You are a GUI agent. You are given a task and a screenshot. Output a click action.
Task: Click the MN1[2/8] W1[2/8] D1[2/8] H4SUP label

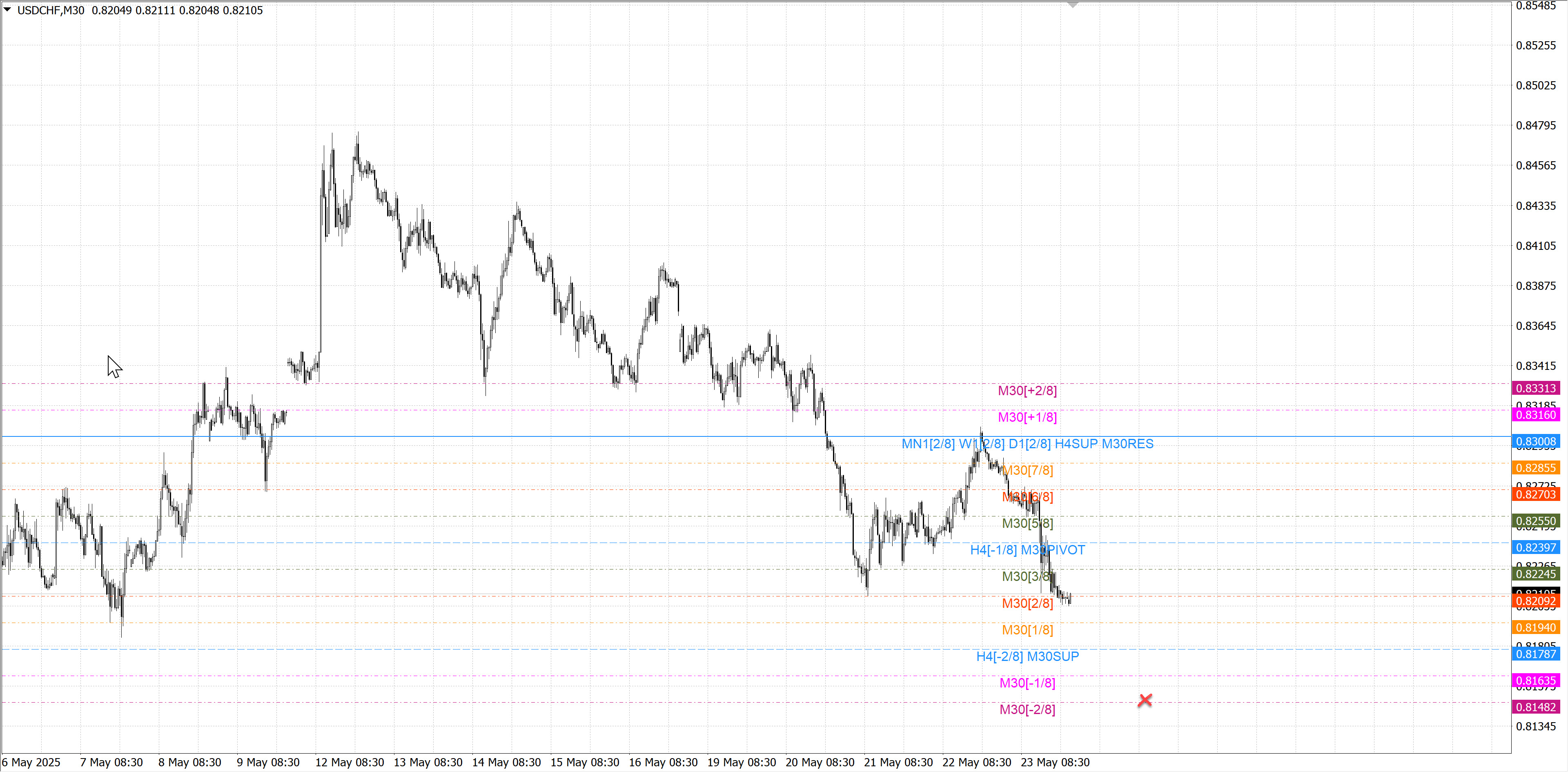[1027, 444]
